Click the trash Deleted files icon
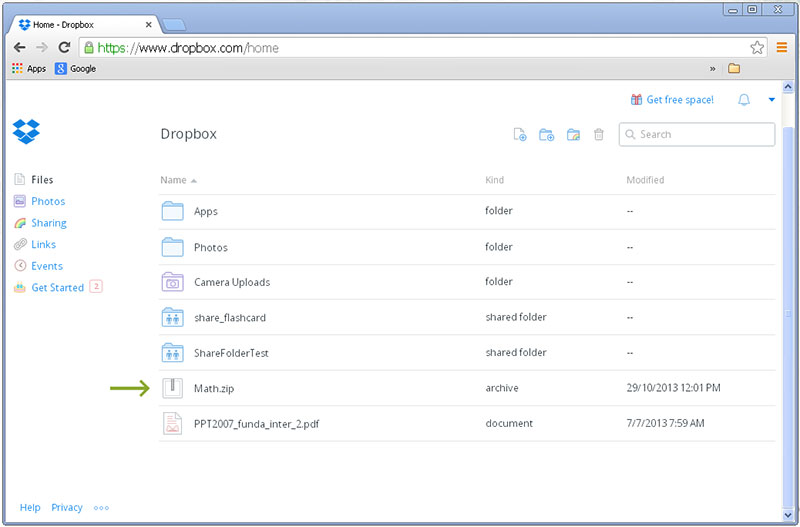The width and height of the screenshot is (800, 527). [599, 134]
